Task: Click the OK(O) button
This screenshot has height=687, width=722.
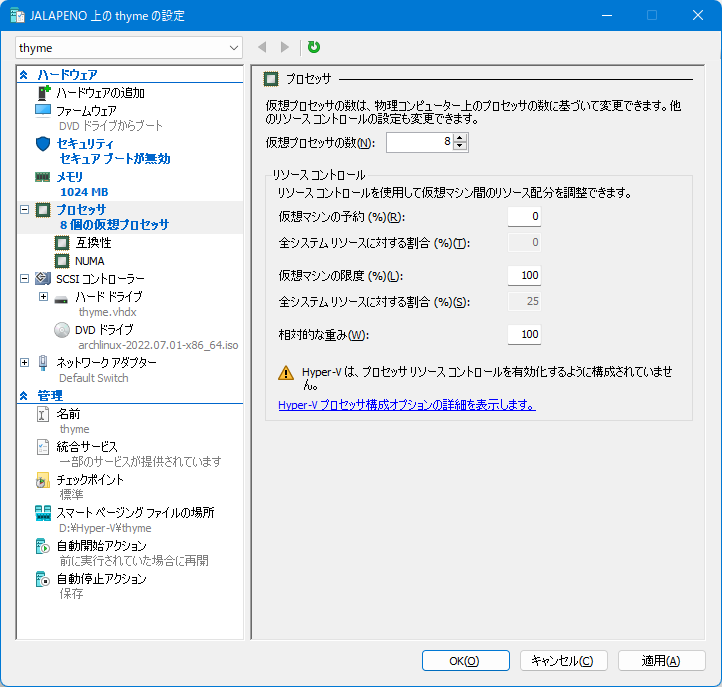Action: (466, 661)
